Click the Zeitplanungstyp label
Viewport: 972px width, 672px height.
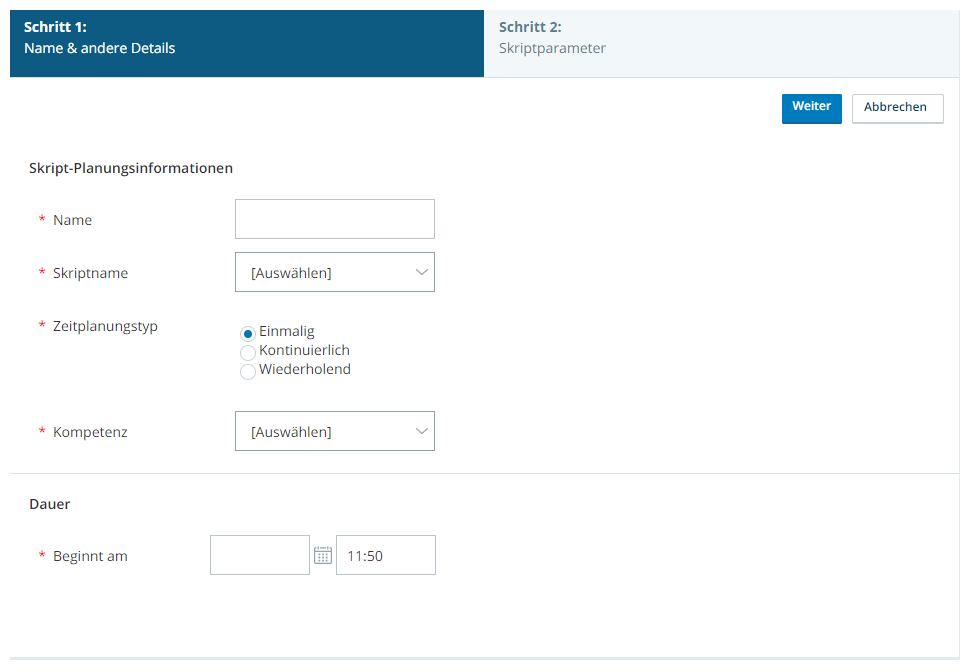pos(105,327)
